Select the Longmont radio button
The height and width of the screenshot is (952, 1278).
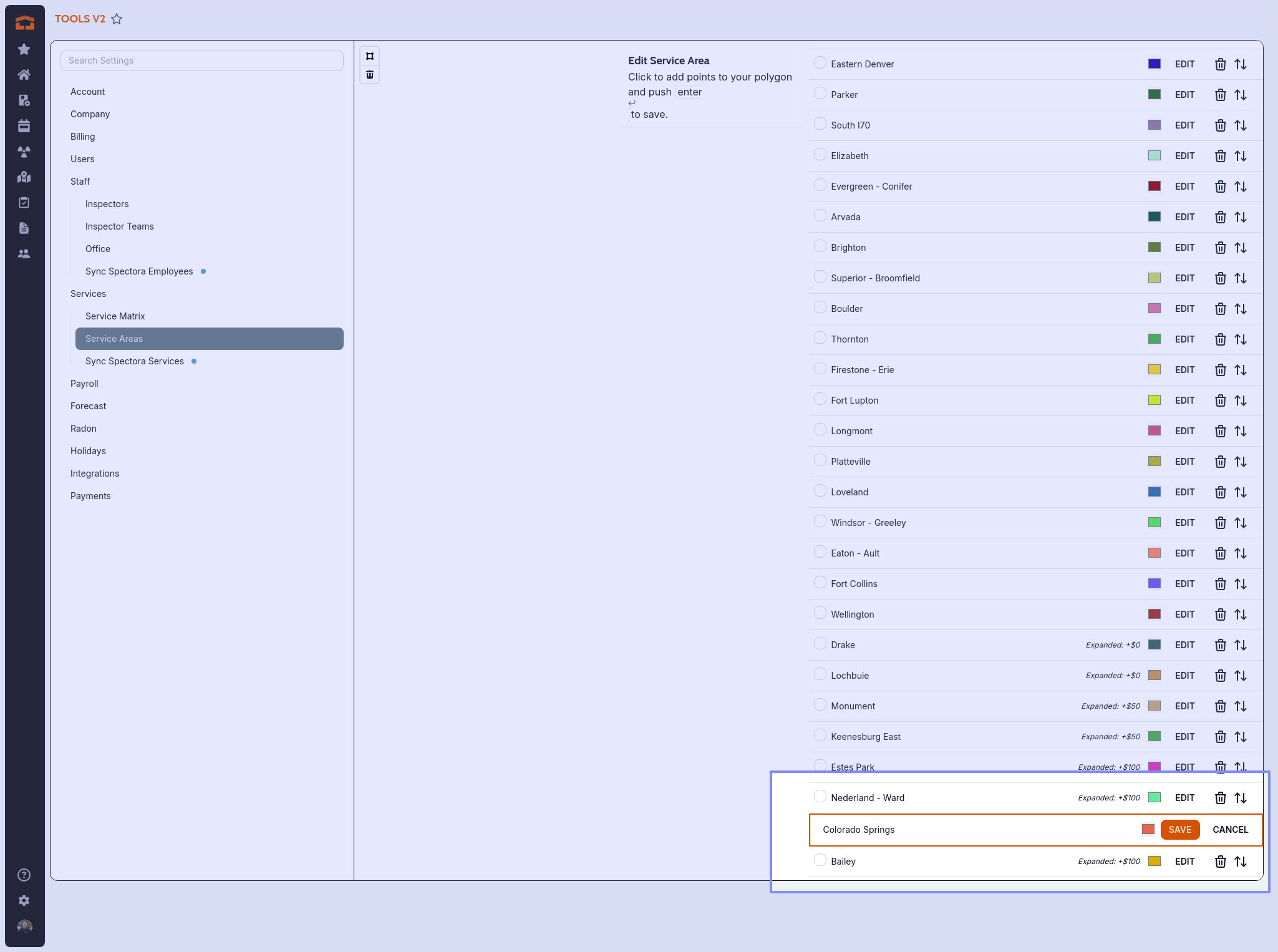pyautogui.click(x=820, y=430)
